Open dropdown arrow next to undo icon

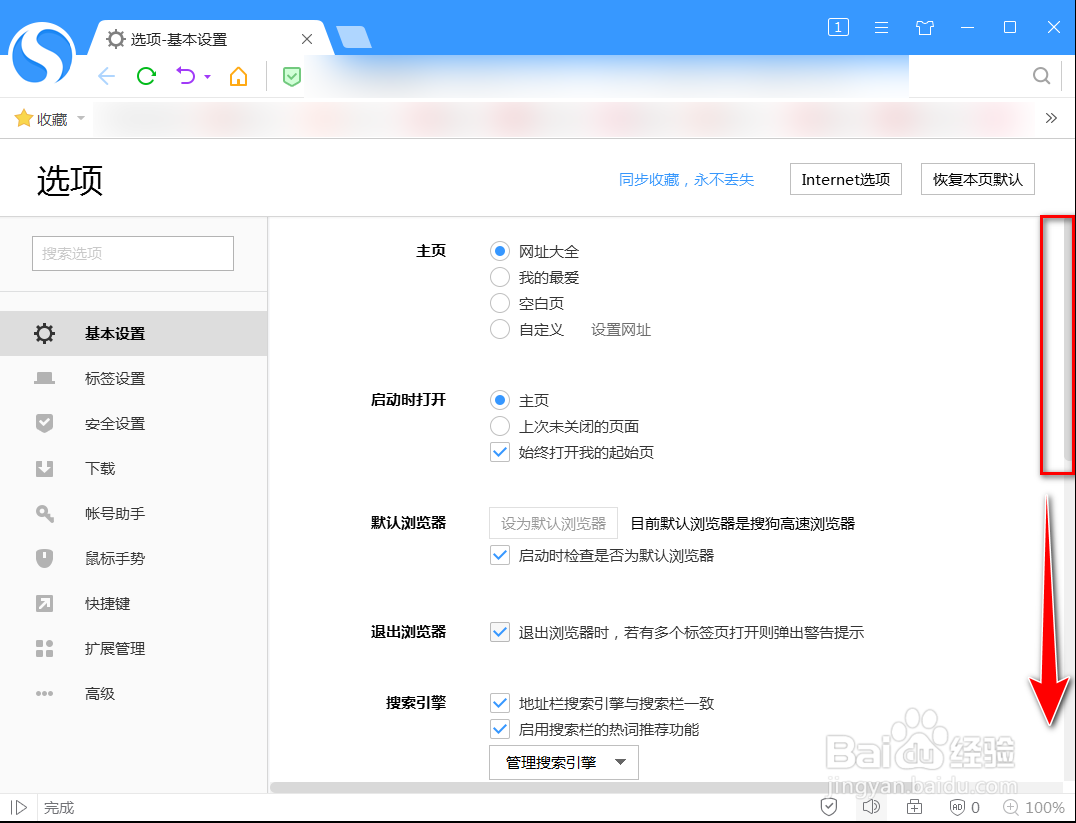(x=207, y=77)
